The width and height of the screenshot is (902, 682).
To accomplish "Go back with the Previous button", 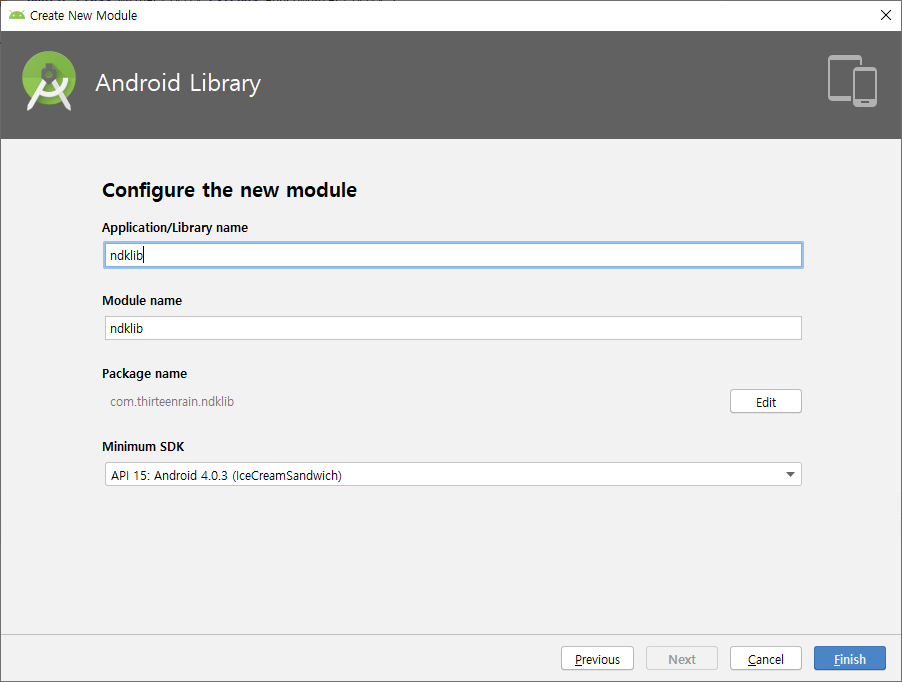I will click(597, 658).
